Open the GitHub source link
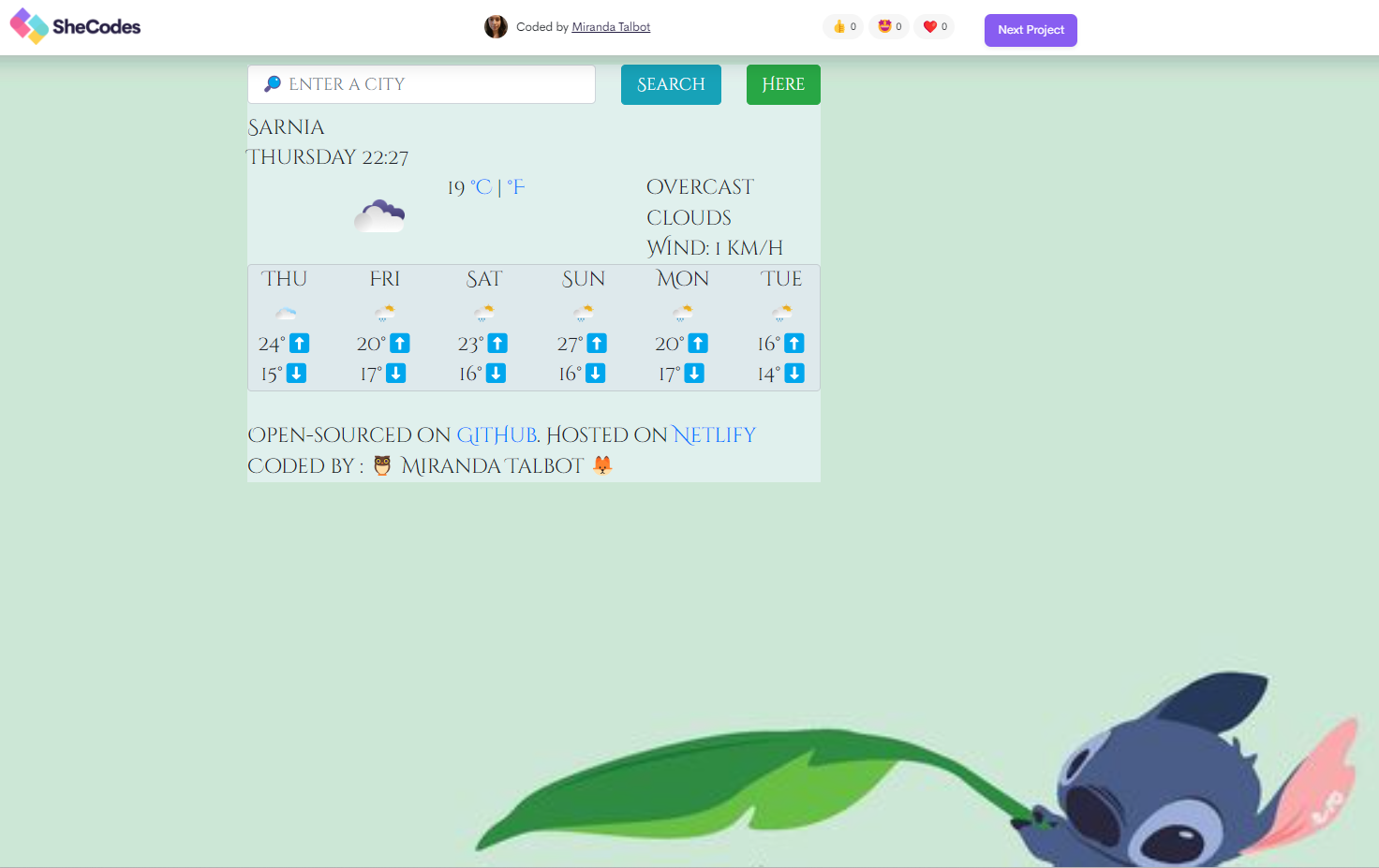The image size is (1379, 868). click(x=497, y=435)
